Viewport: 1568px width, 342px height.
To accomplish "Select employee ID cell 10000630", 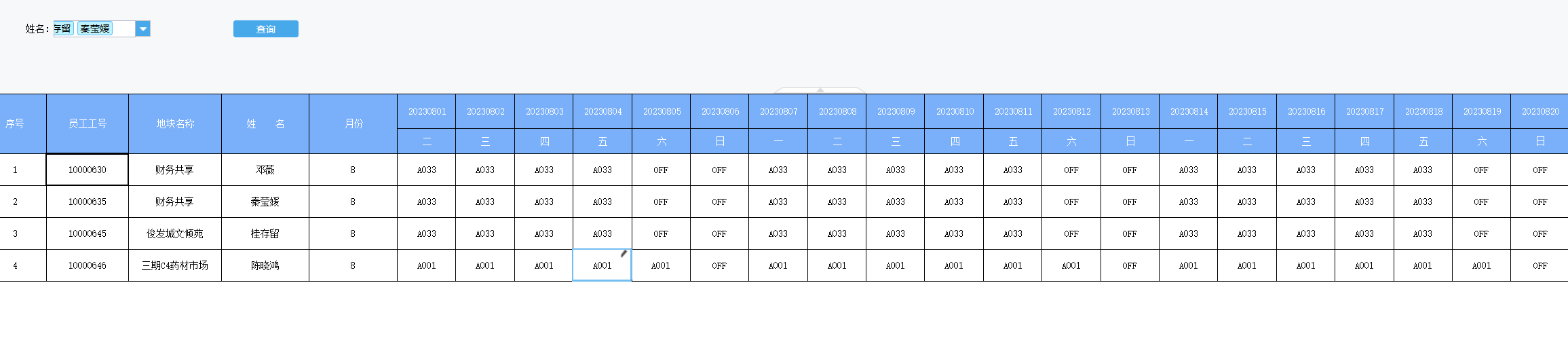I will [x=87, y=170].
